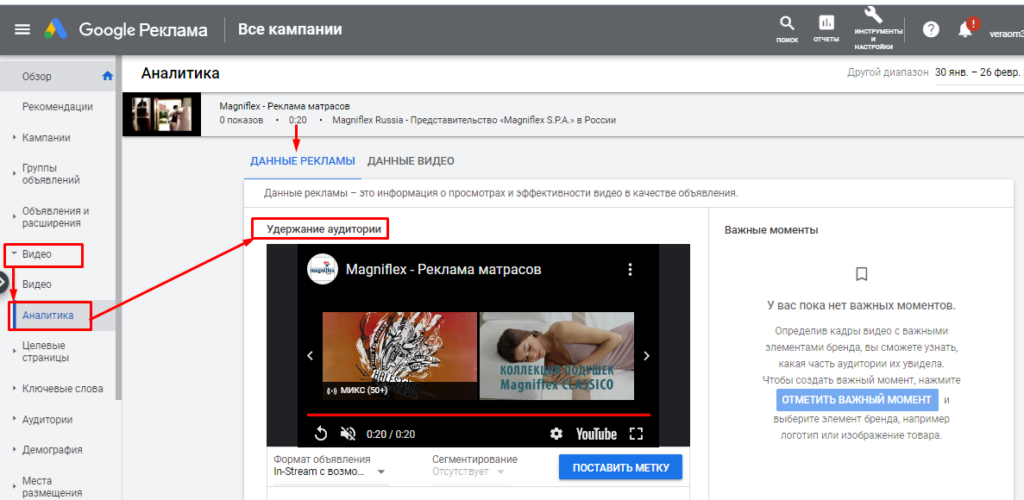
Task: Click the red video progress bar
Action: [479, 414]
